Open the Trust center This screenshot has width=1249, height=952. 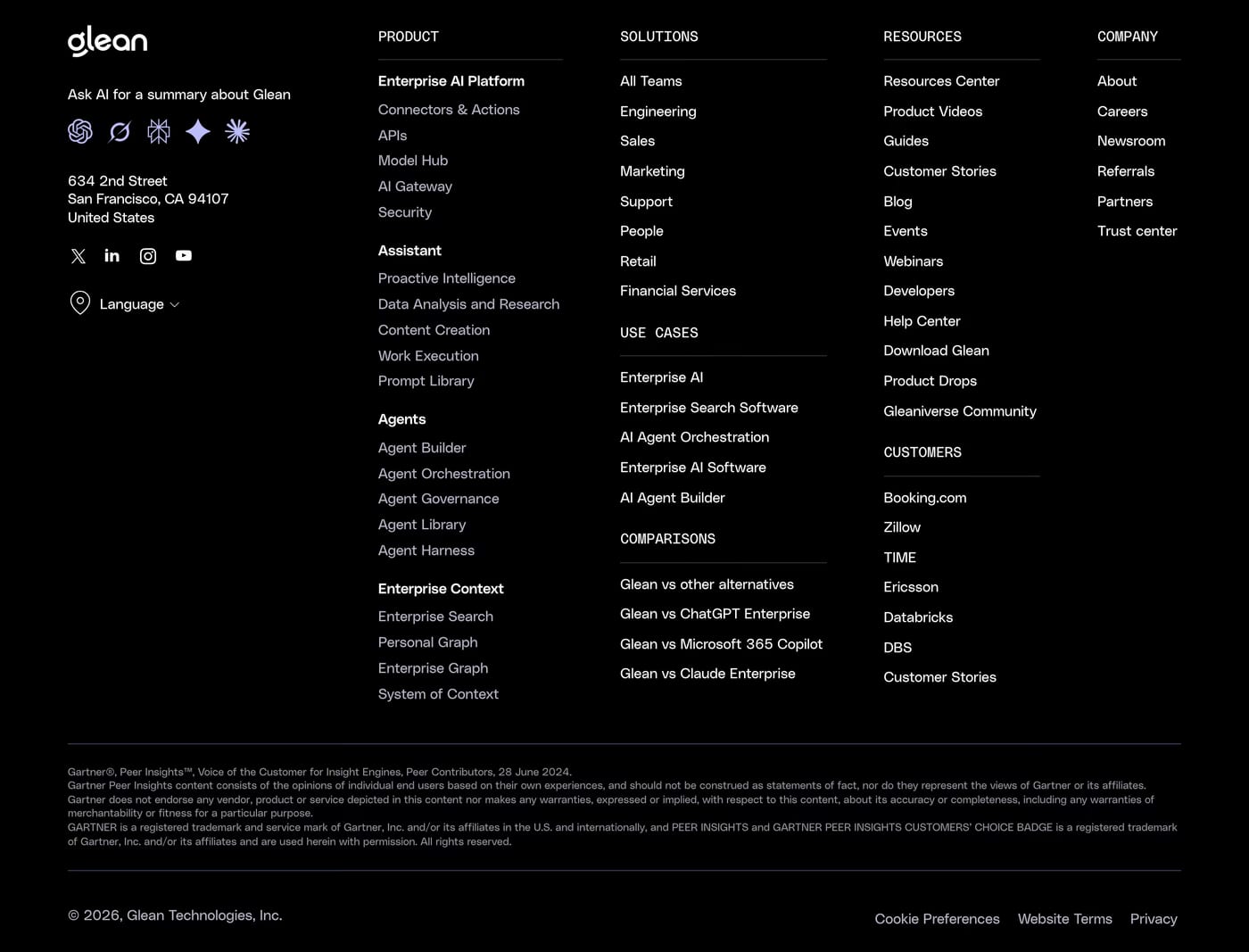[1137, 231]
